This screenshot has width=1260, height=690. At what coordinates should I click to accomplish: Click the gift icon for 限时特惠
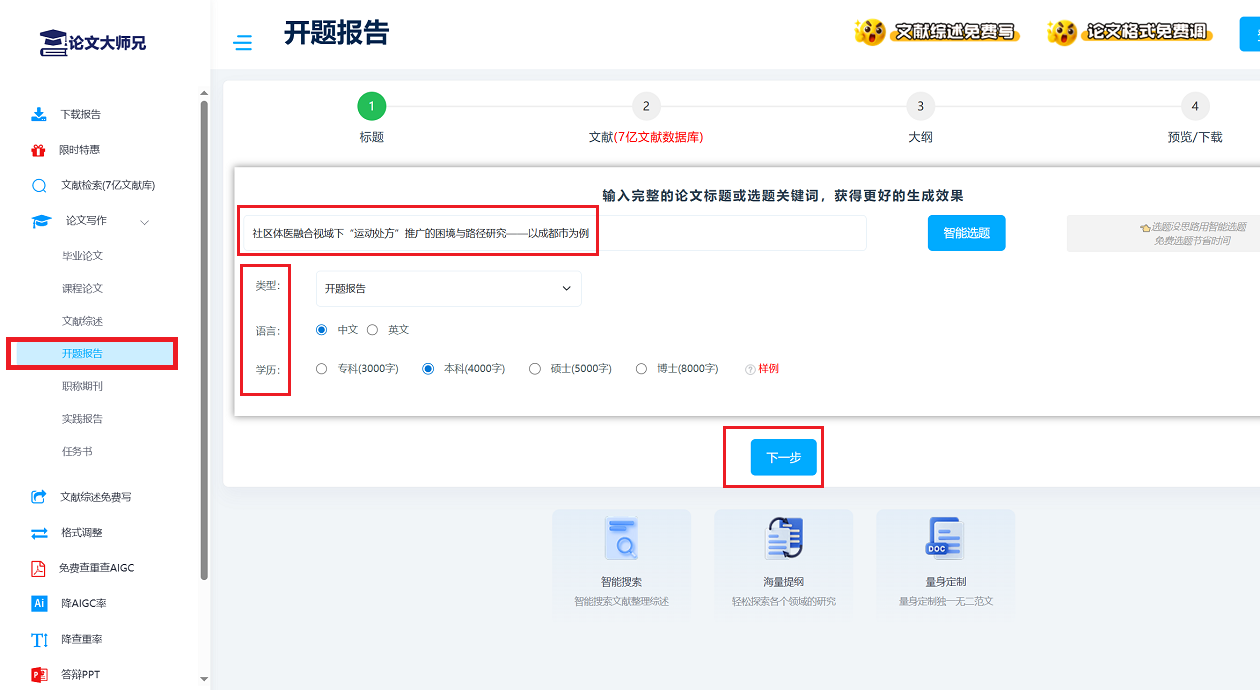click(x=38, y=150)
